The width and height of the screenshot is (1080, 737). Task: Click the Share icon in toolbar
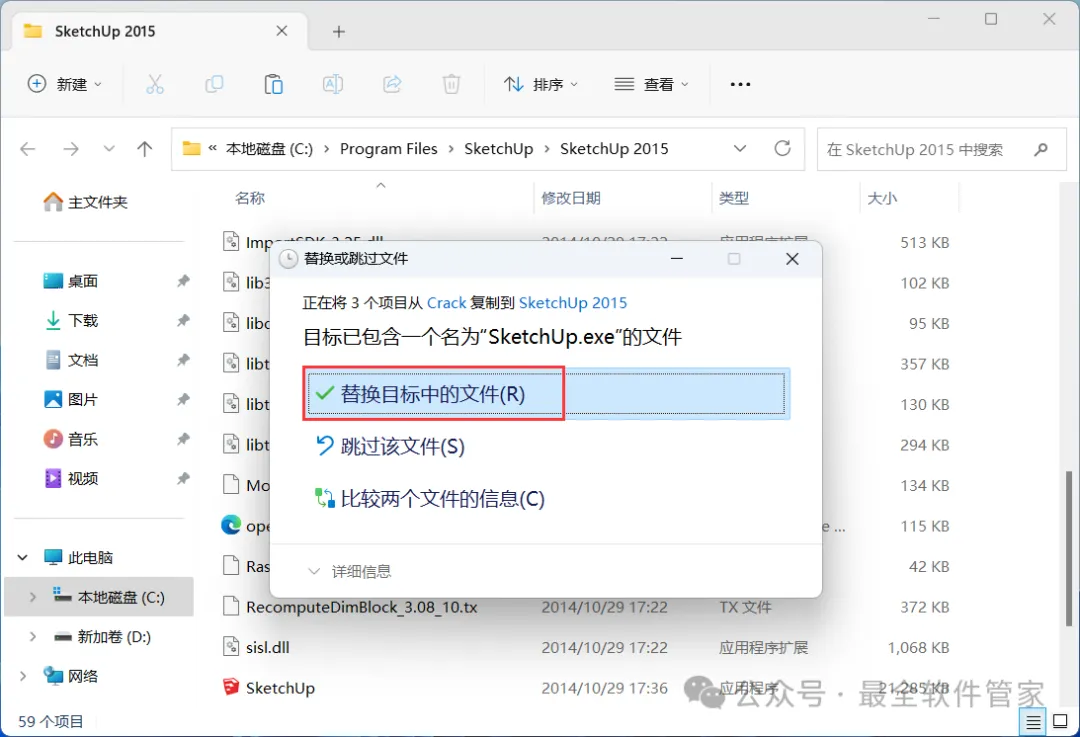coord(392,84)
